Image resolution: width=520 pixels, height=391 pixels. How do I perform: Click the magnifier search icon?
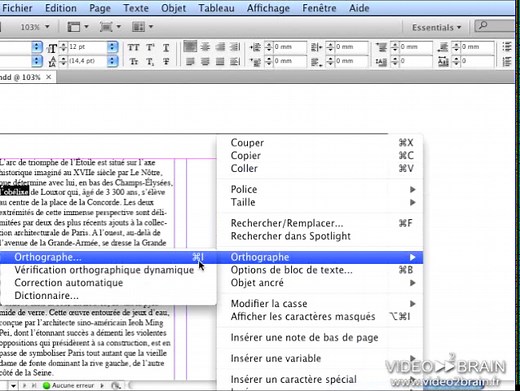click(x=483, y=26)
